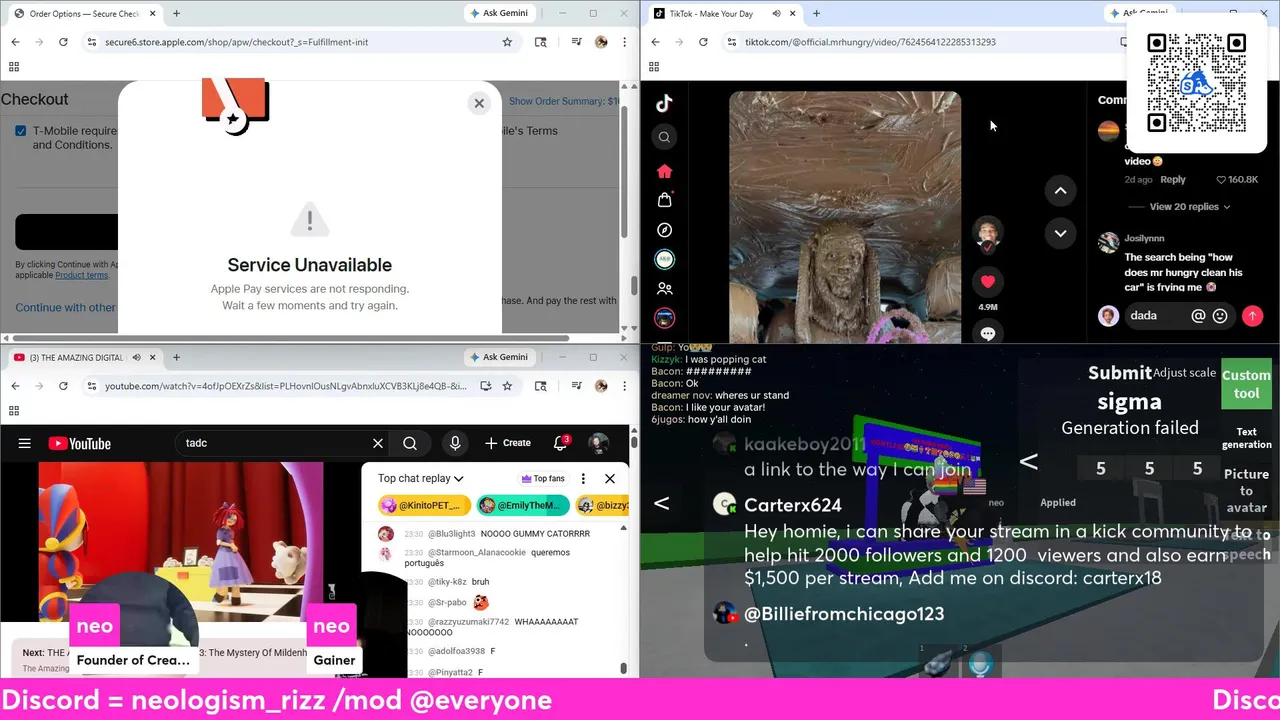Screen dimensions: 1280x720
Task: Select @KinitoPET chip in chat
Action: click(x=424, y=505)
